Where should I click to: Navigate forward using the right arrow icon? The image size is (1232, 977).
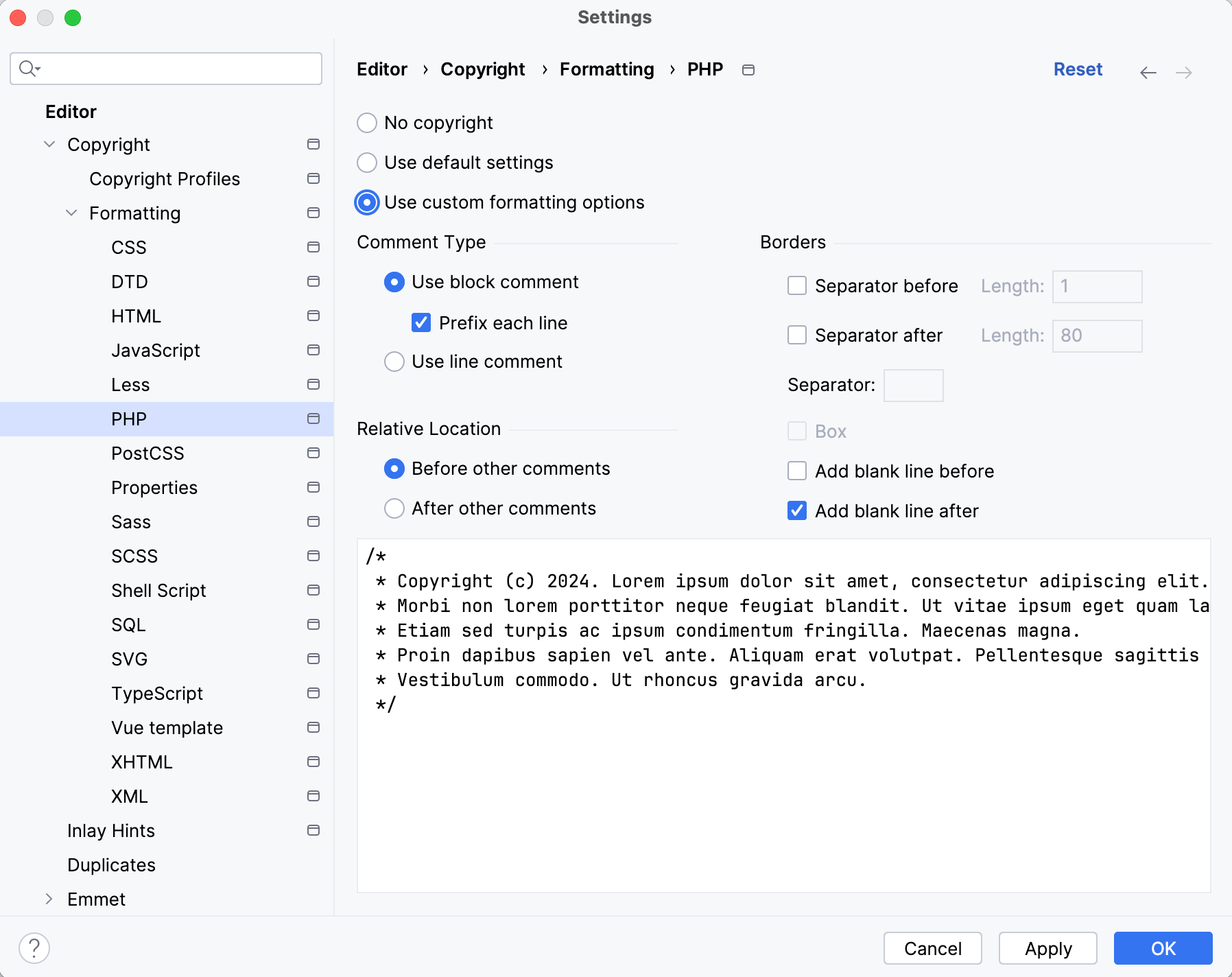point(1184,72)
